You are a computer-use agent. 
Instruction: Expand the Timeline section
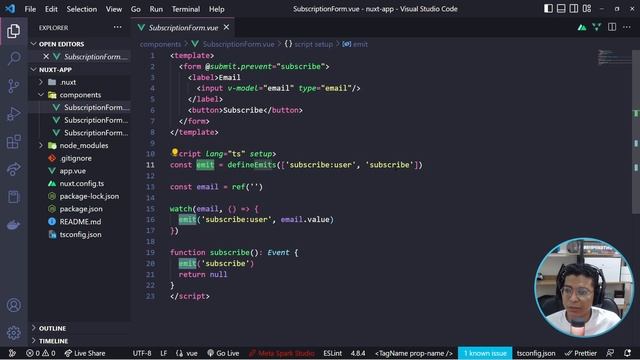click(80, 340)
